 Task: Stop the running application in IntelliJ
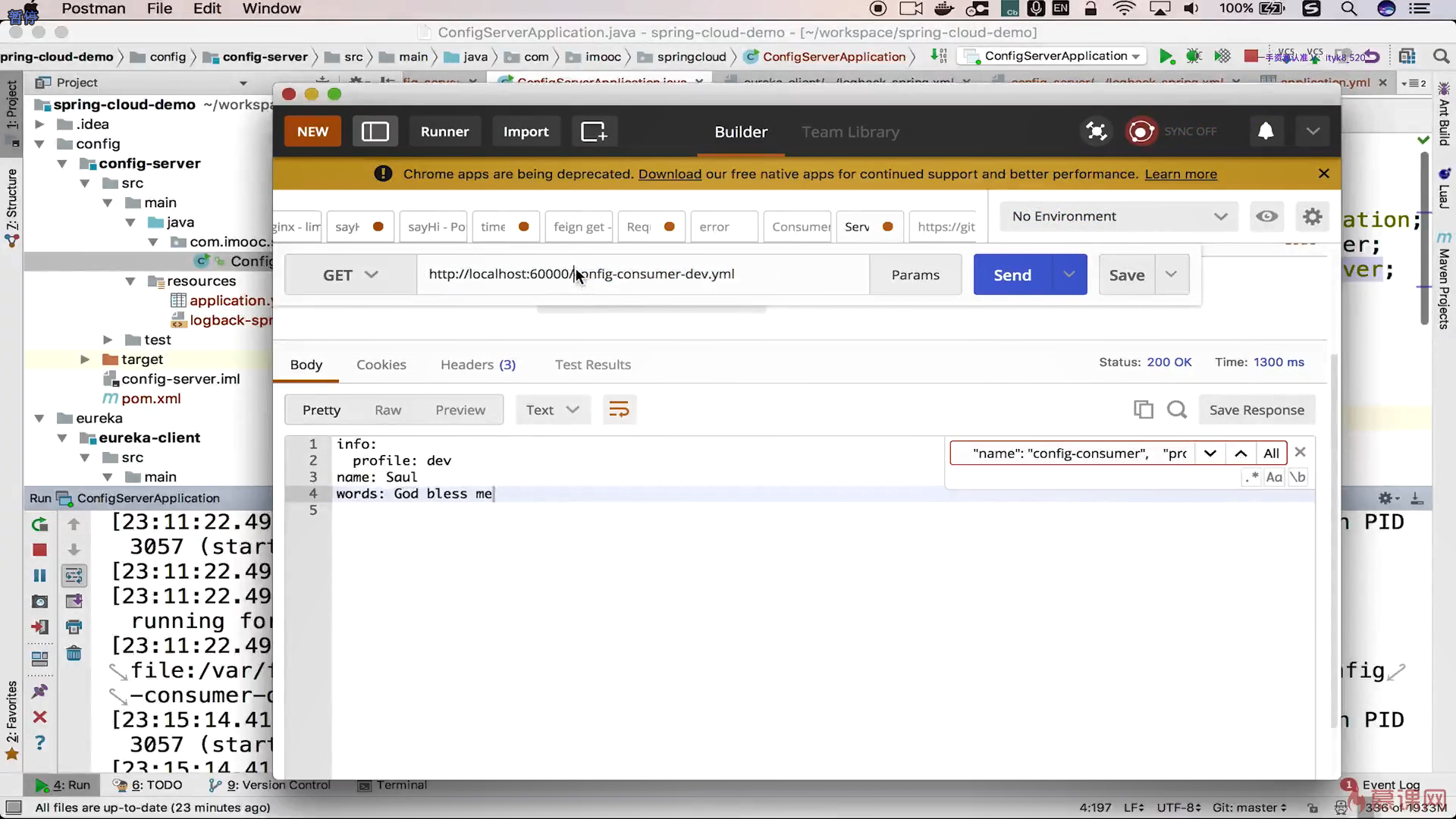tap(40, 550)
